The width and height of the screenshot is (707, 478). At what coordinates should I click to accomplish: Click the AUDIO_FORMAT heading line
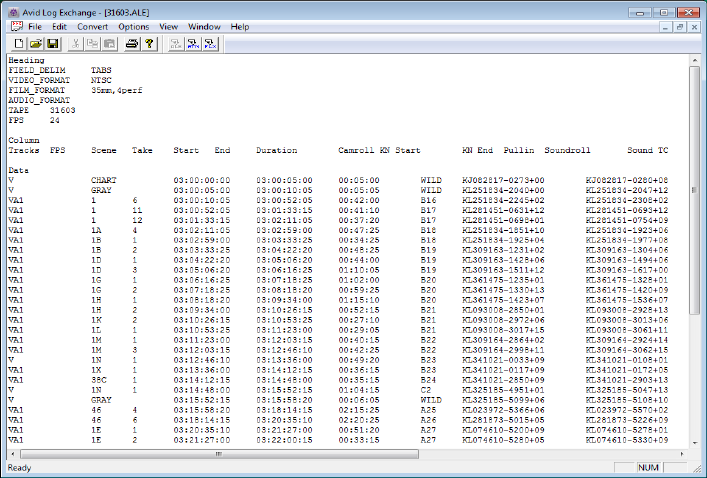[39, 100]
